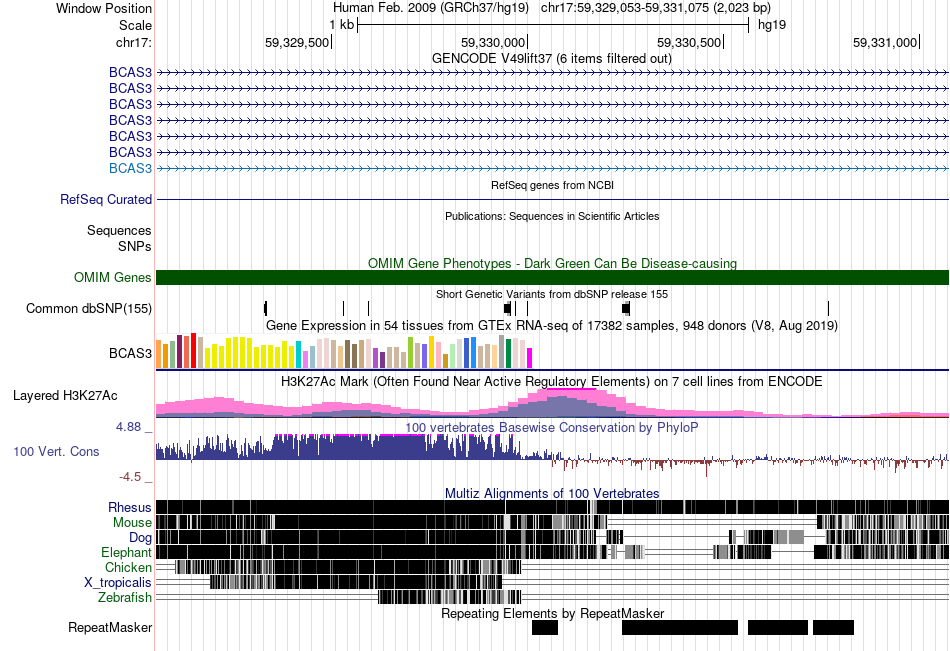
Task: Click the Multiz Alignments of 100 Vertebrates title
Action: 552,493
